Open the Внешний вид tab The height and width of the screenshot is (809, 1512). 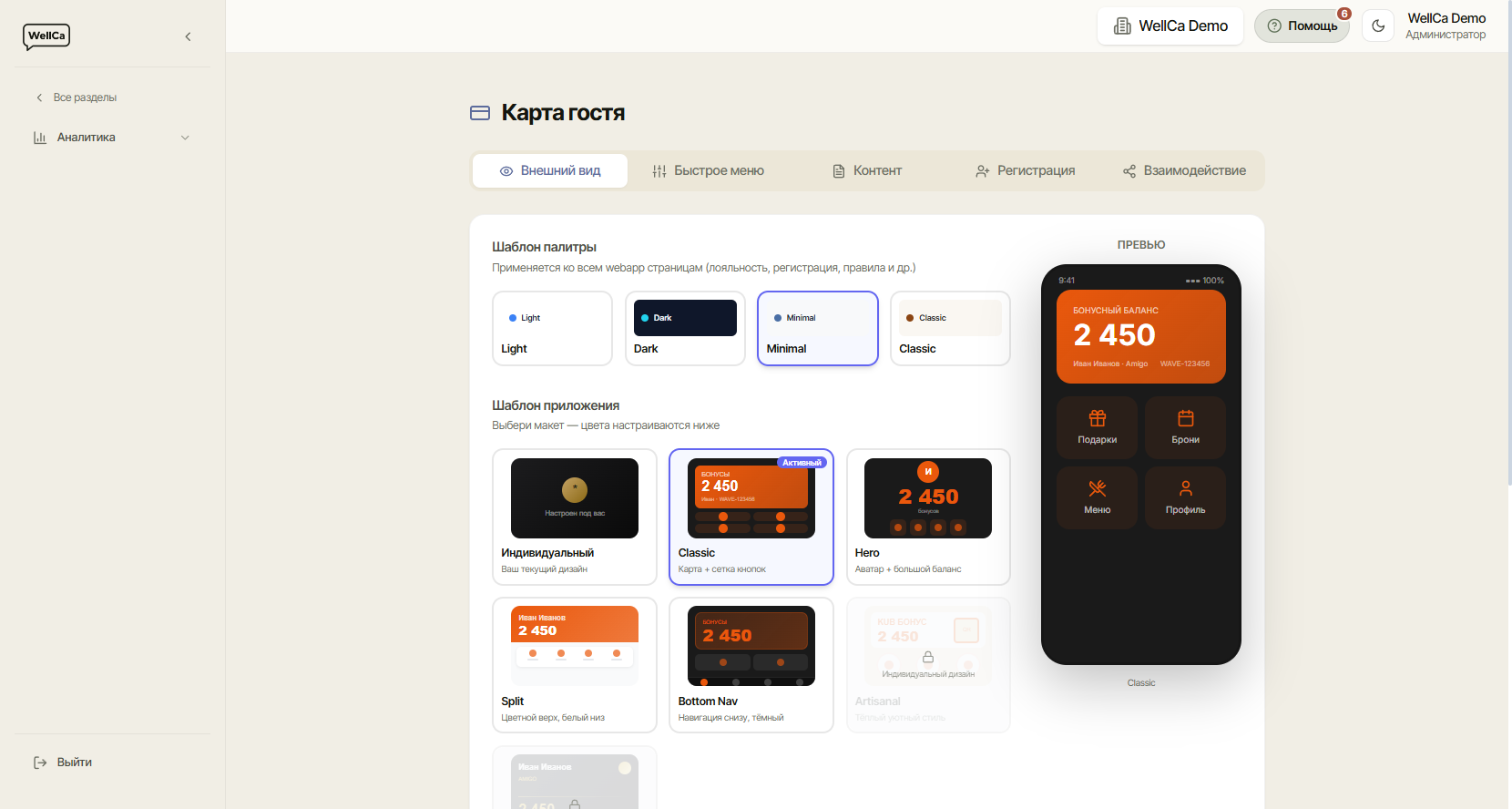point(550,170)
